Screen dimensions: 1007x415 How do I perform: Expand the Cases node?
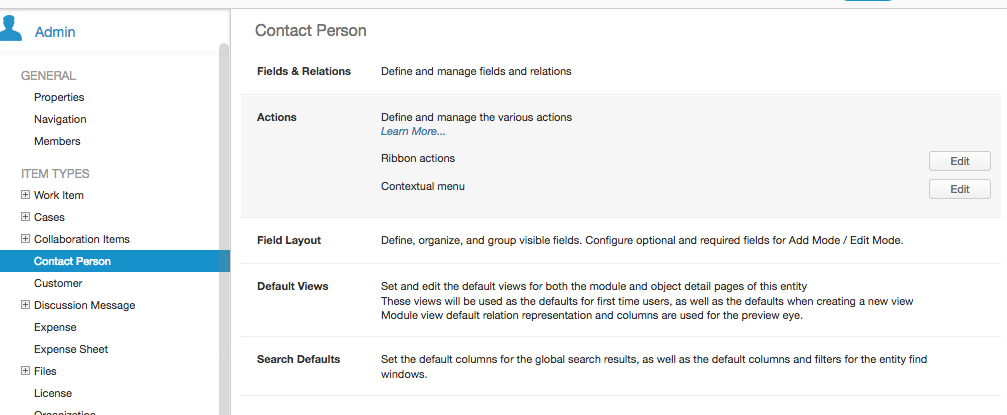(x=26, y=216)
